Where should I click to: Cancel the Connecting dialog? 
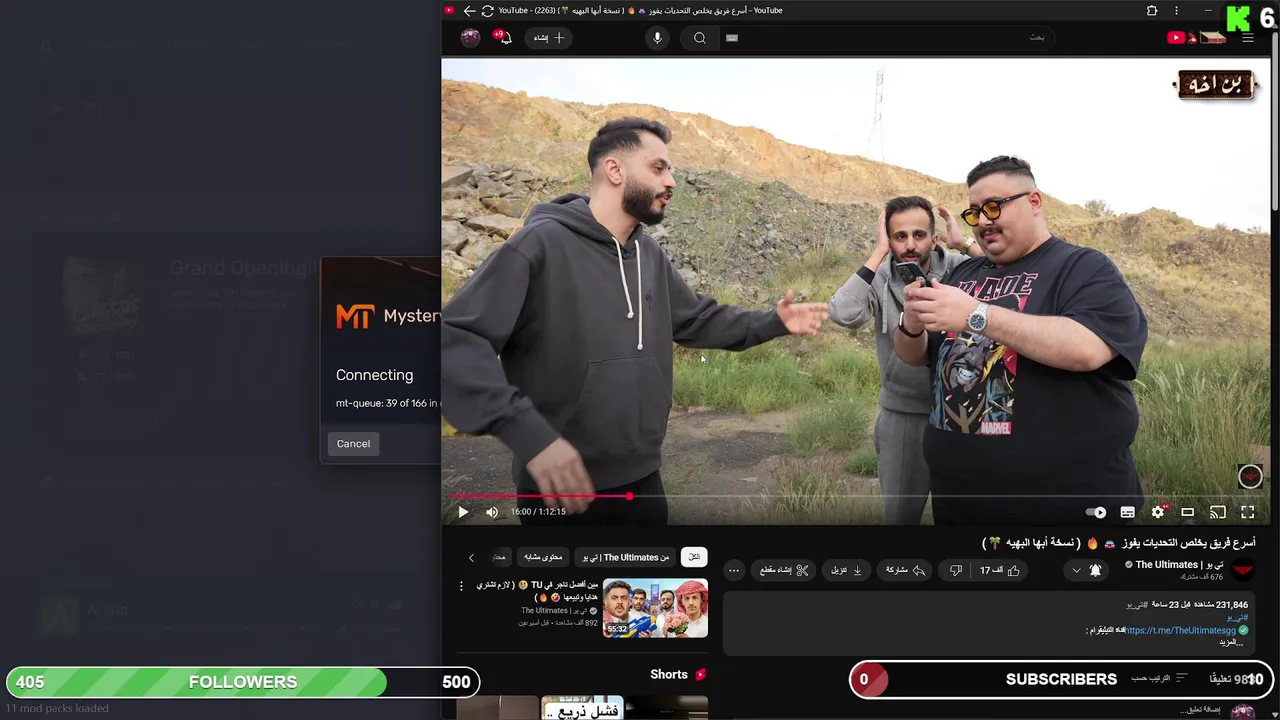tap(353, 444)
